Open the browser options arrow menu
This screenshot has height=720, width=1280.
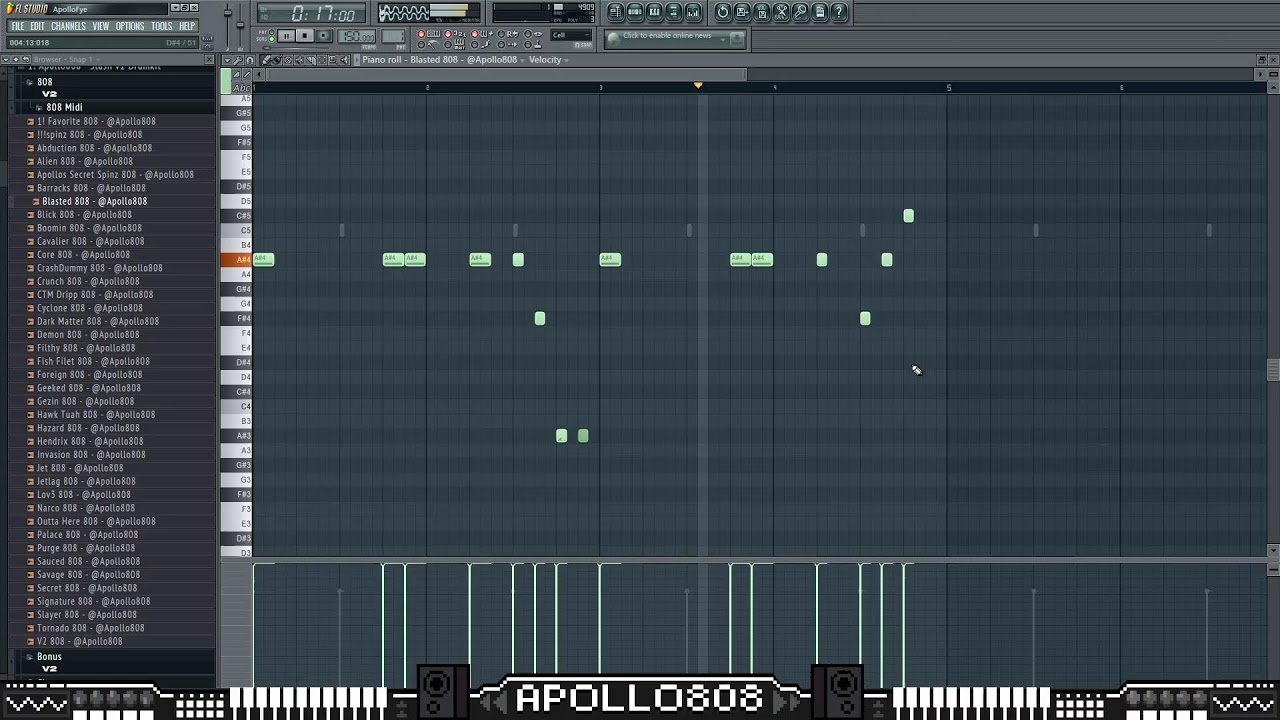(x=6, y=60)
